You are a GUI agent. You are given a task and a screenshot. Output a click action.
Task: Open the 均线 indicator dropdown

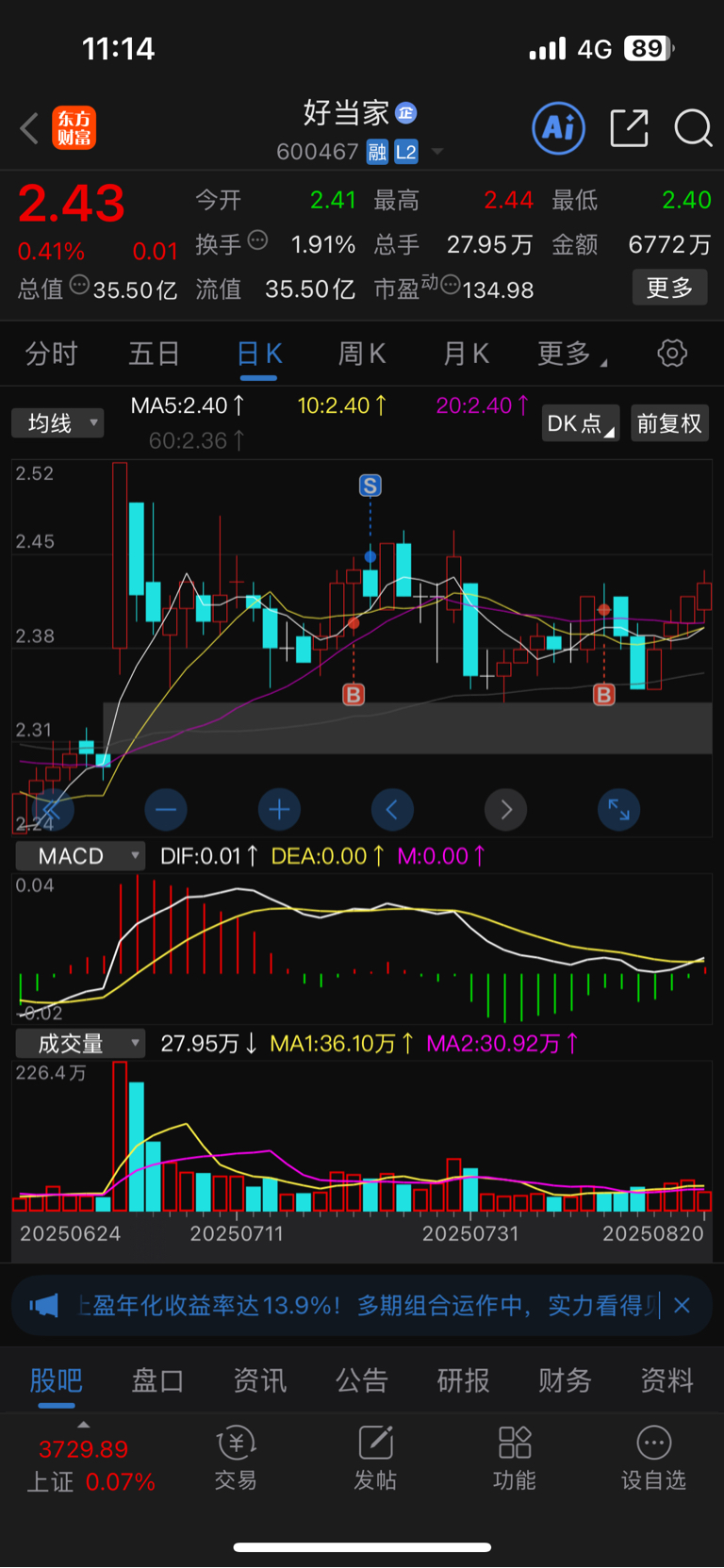point(58,423)
